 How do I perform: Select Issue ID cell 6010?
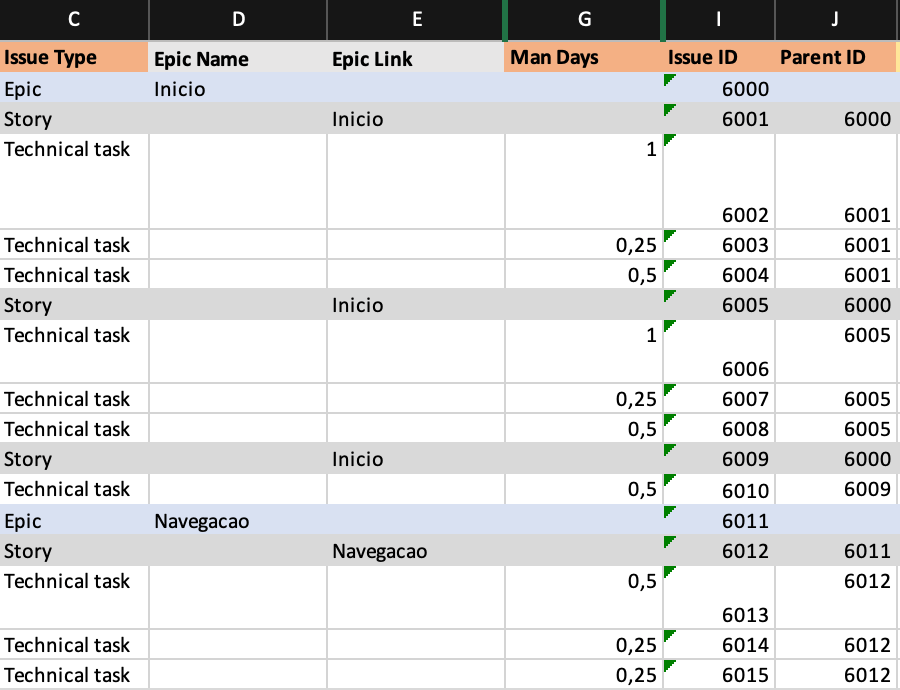pos(719,489)
